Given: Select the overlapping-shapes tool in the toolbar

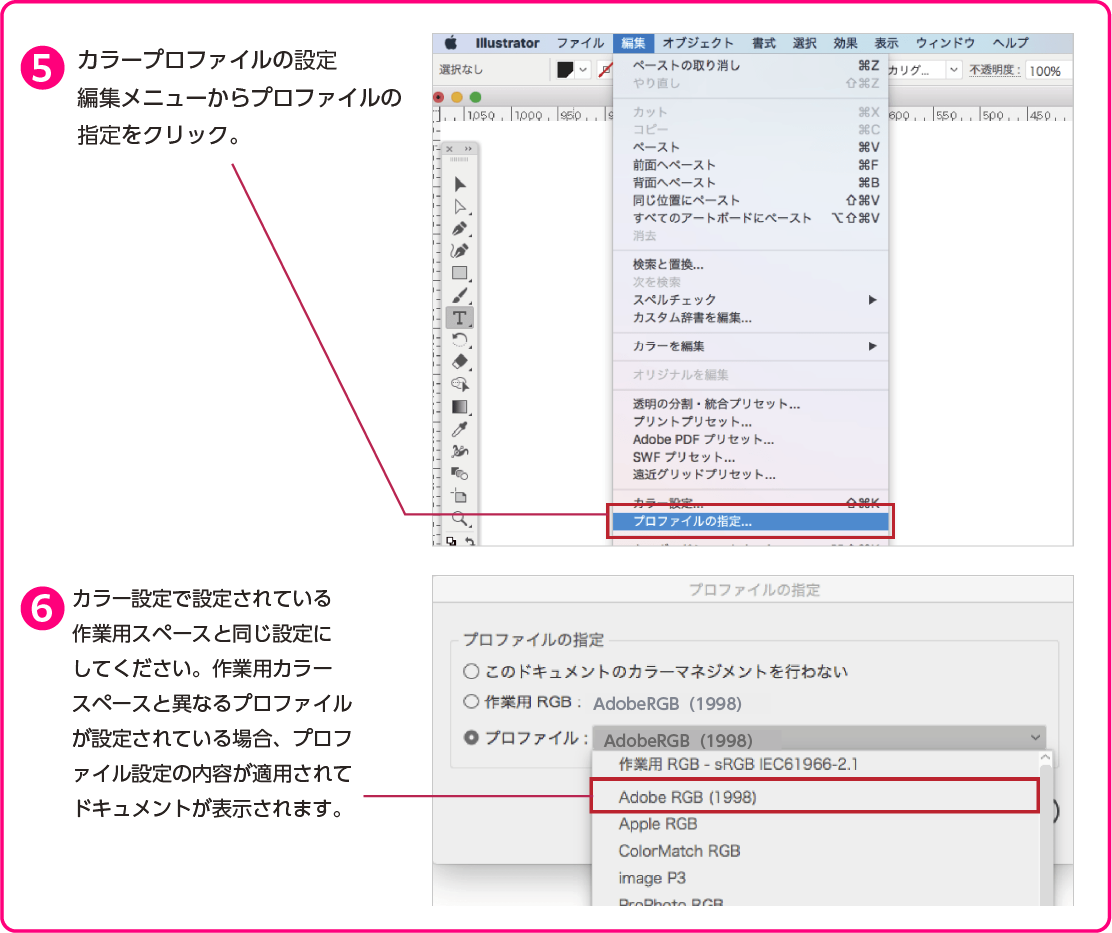Looking at the screenshot, I should 460,474.
